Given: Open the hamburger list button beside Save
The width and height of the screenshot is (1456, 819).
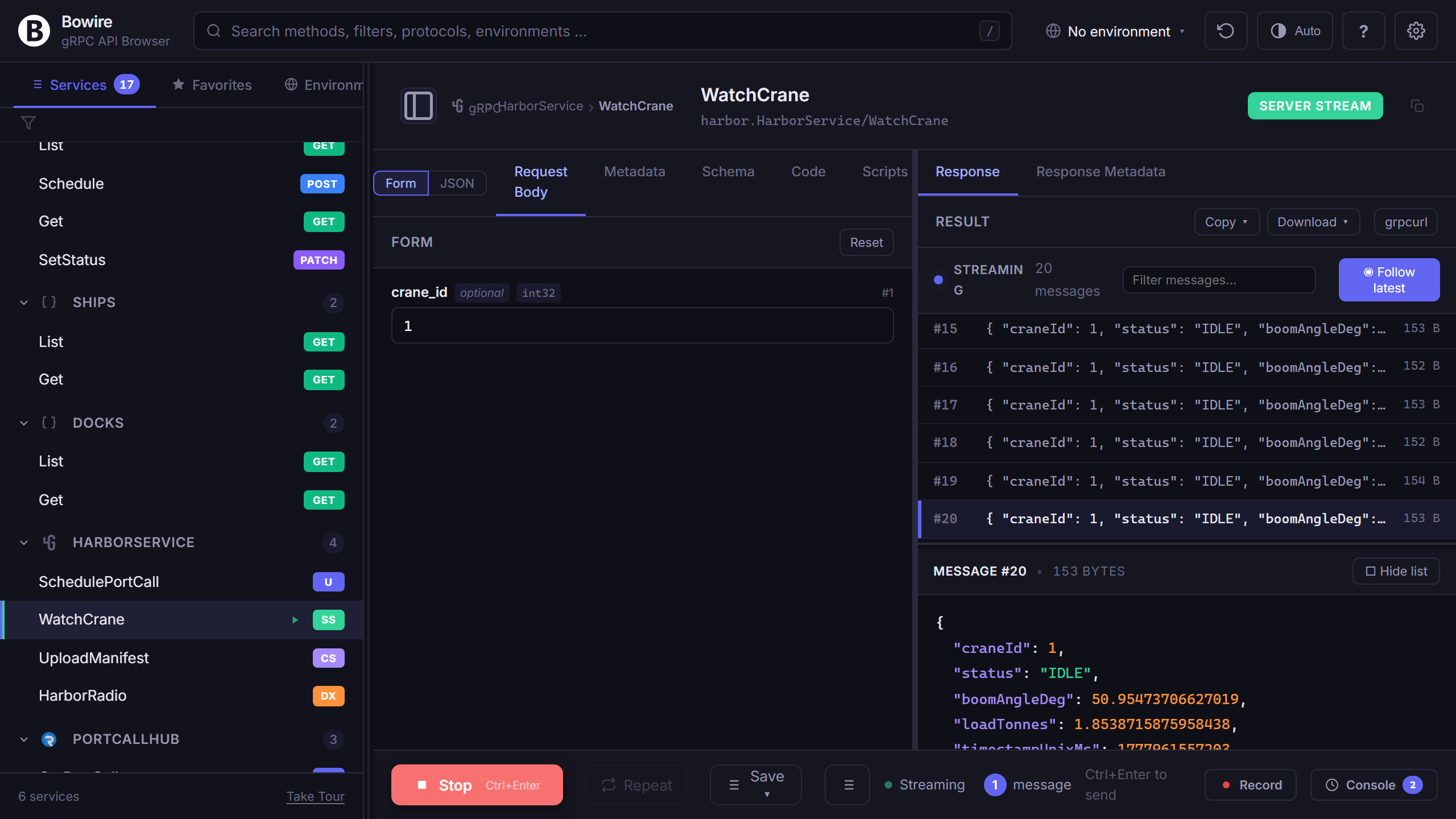Looking at the screenshot, I should pos(848,785).
